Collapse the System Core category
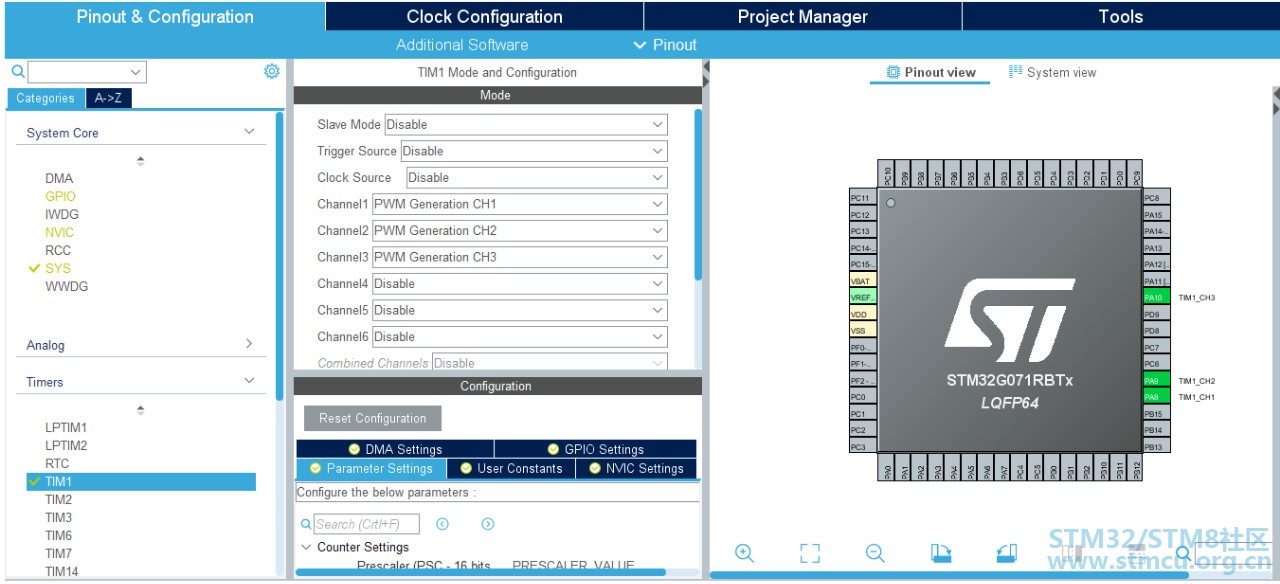 click(x=249, y=132)
